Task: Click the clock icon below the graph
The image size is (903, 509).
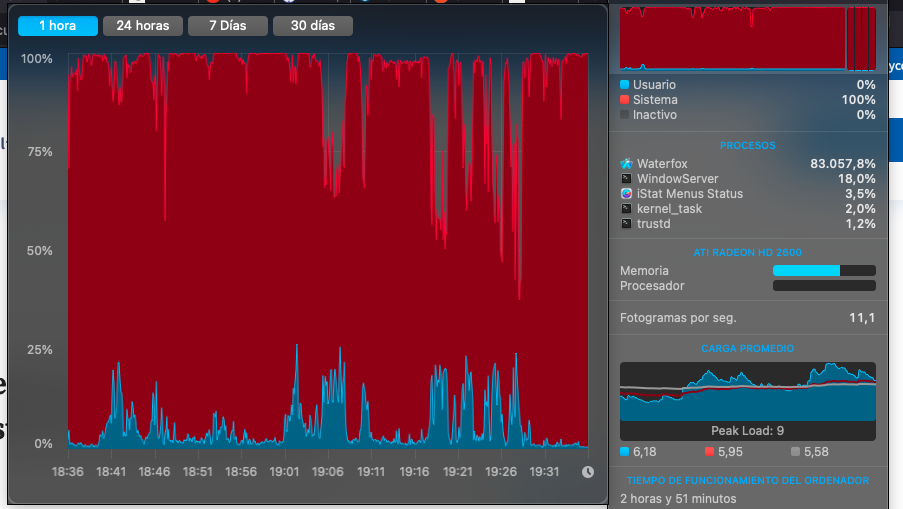Action: (x=587, y=472)
